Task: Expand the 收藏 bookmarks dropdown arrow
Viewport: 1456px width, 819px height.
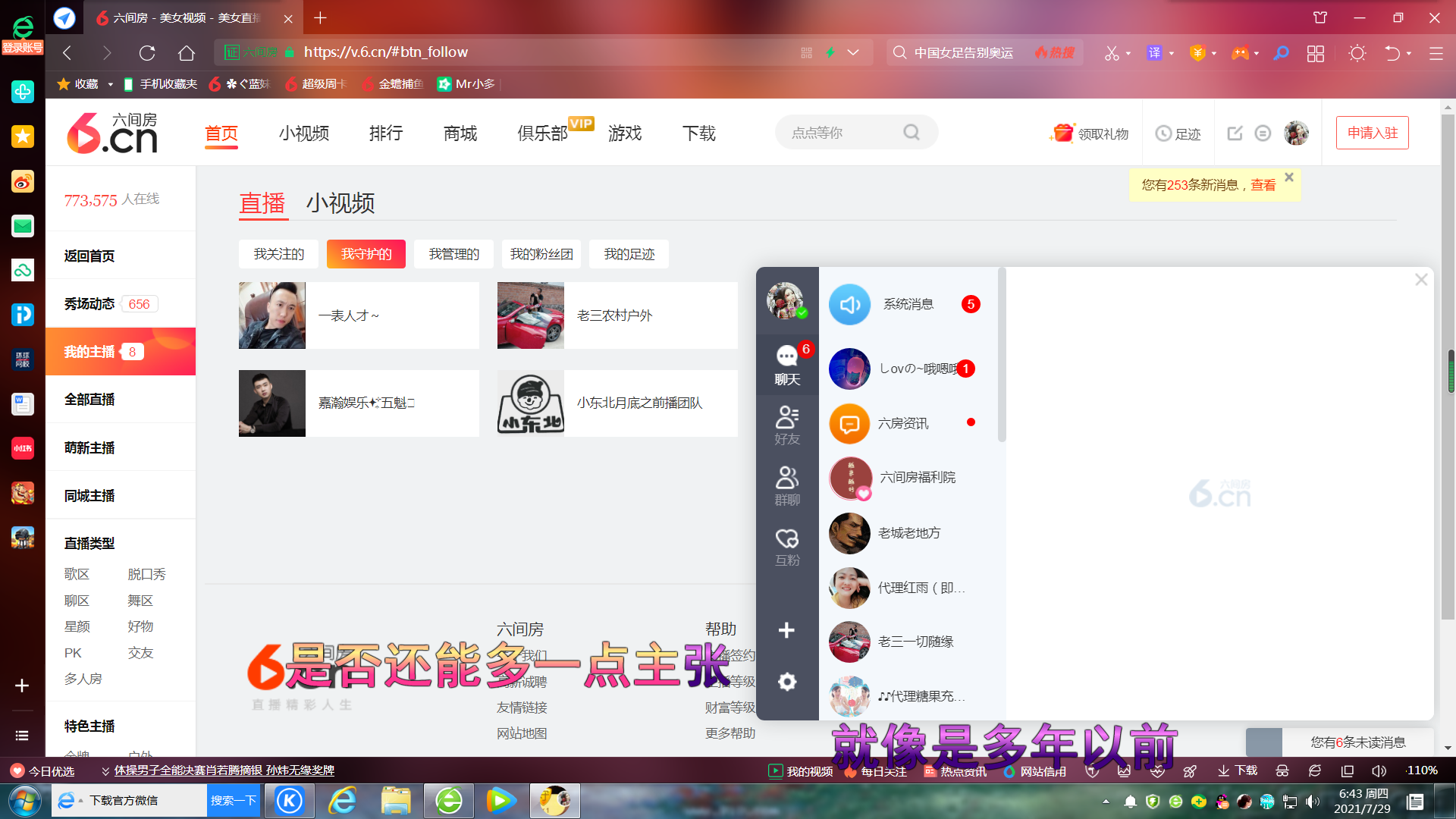Action: click(110, 84)
